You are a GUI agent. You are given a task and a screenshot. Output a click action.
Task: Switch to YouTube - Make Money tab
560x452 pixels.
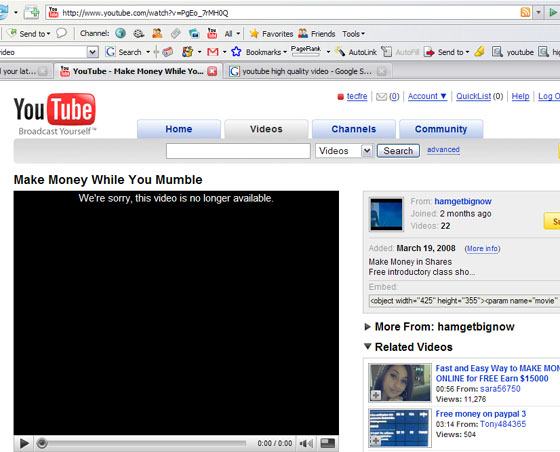(138, 71)
